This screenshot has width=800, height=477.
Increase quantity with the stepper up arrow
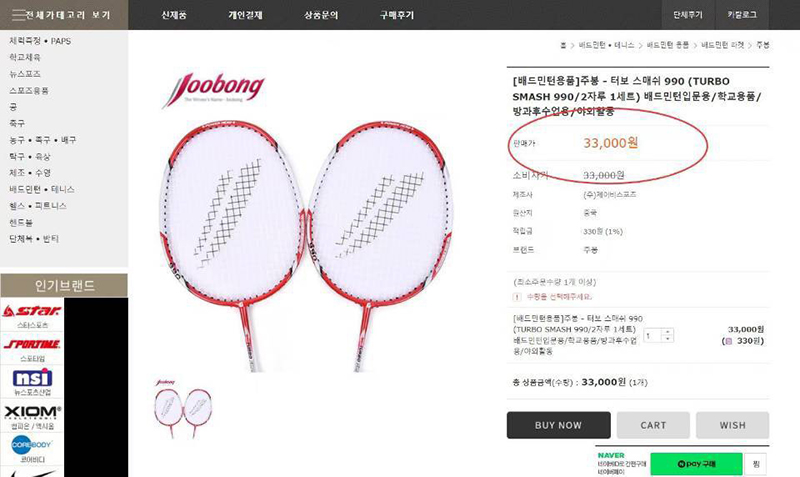pyautogui.click(x=667, y=332)
